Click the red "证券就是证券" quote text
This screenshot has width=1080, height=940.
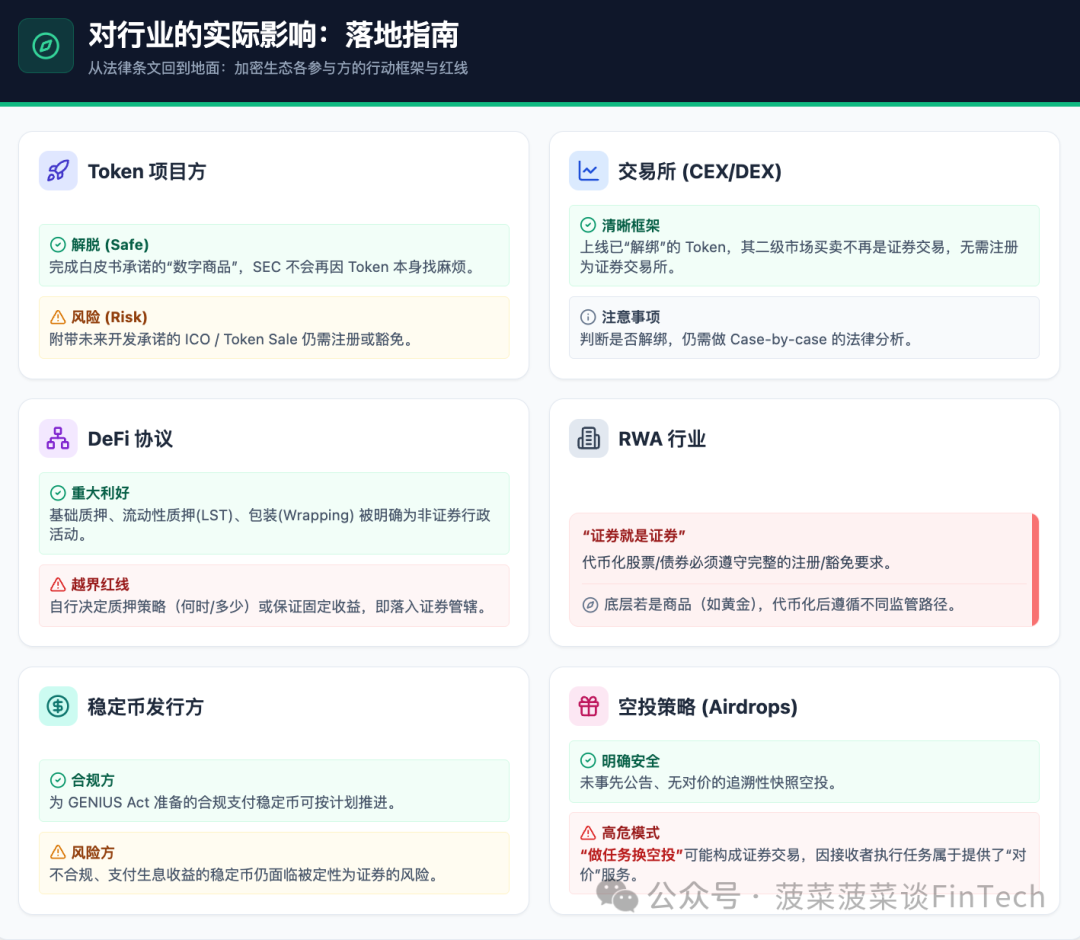pos(634,535)
